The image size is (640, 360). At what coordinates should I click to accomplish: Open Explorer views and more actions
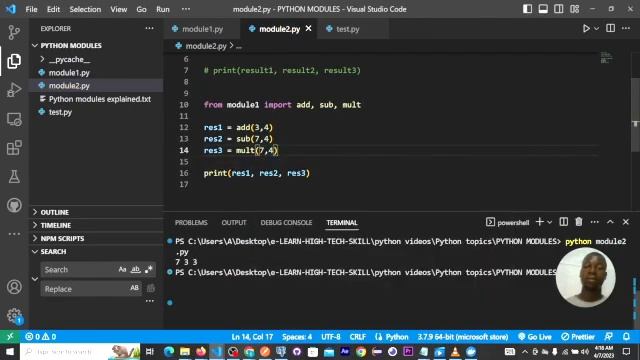150,28
